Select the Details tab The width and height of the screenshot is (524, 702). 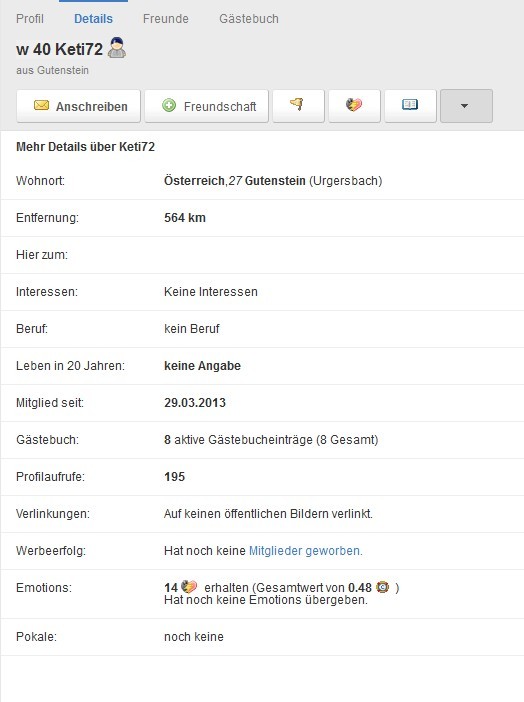pos(93,19)
